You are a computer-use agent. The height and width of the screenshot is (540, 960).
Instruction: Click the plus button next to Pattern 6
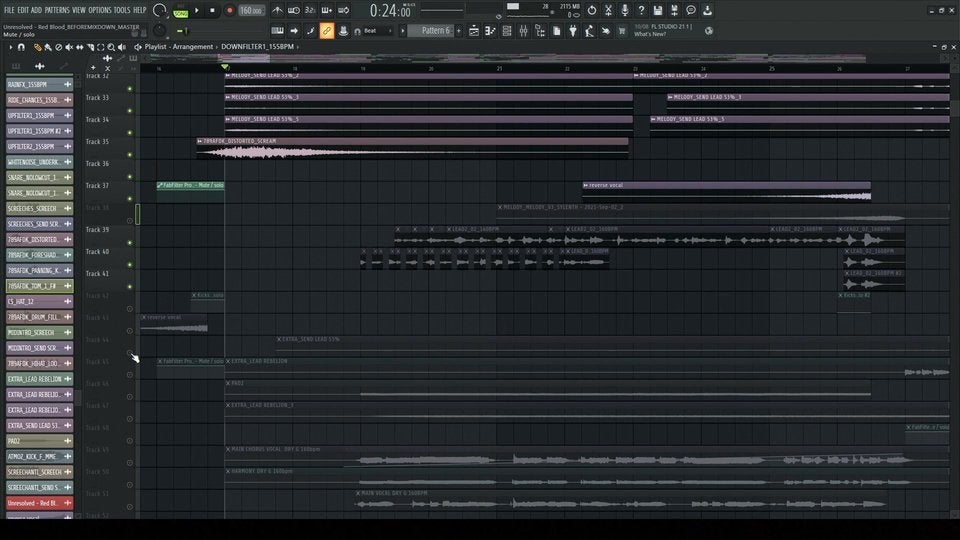click(x=459, y=31)
